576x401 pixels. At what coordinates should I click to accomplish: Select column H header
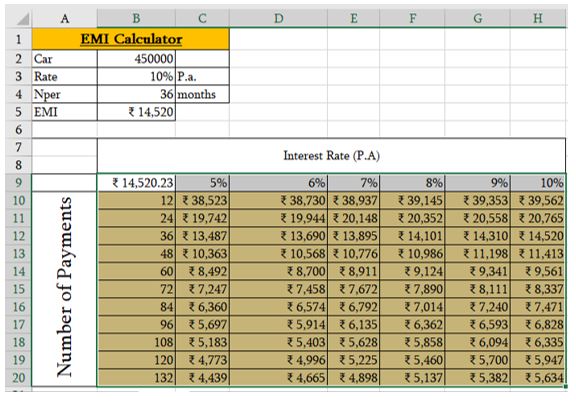[538, 18]
